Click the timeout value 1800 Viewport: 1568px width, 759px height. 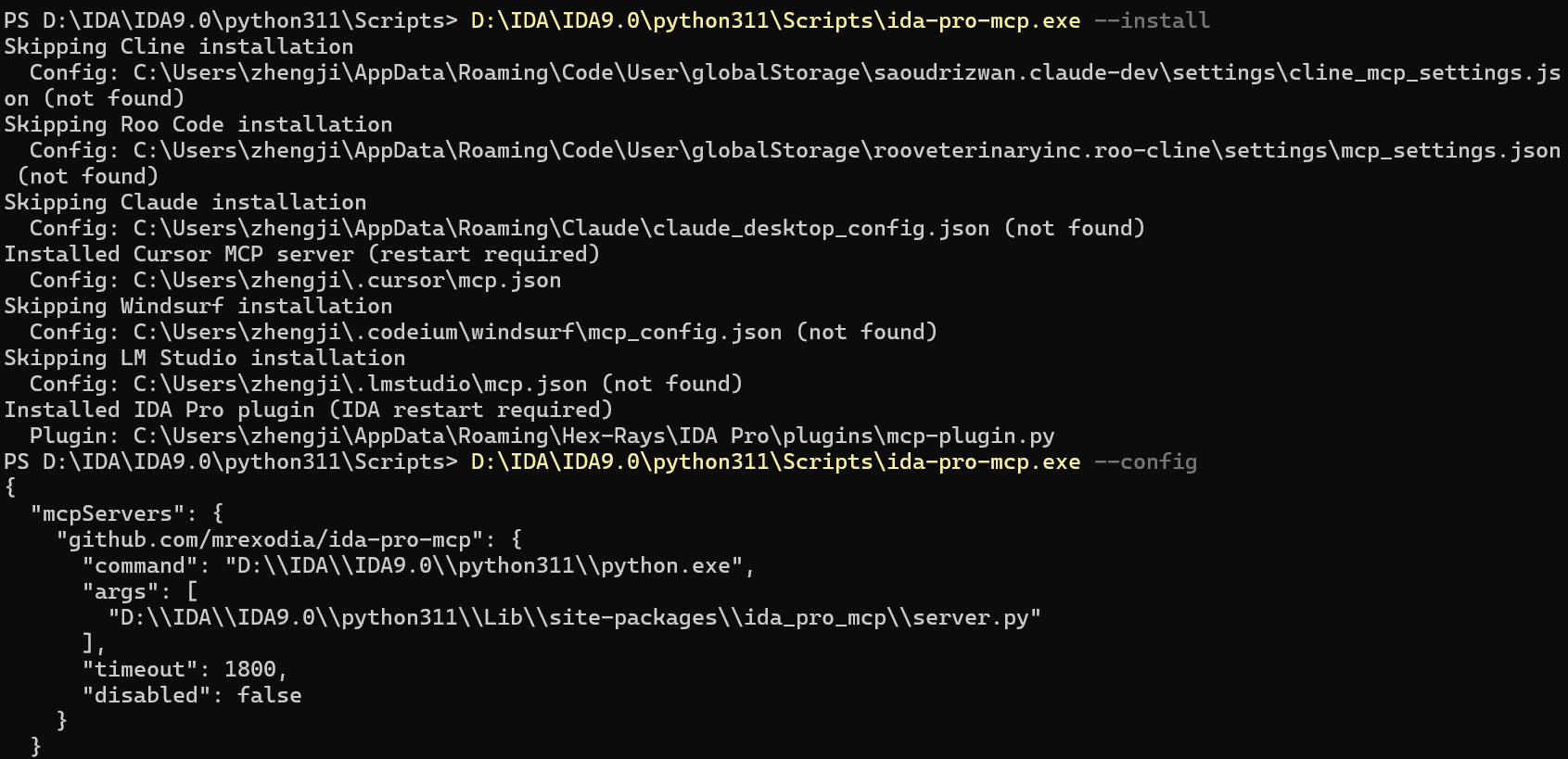(x=249, y=669)
